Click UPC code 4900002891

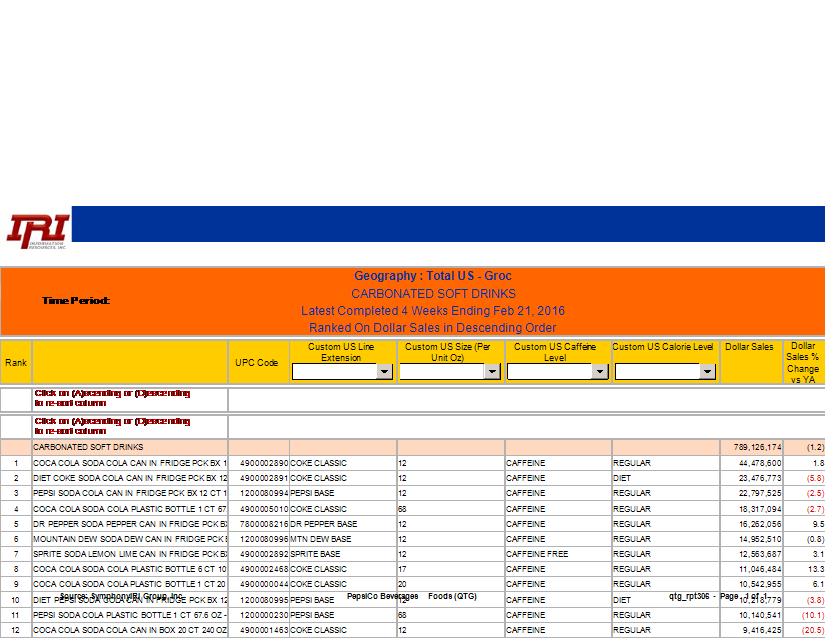264,478
